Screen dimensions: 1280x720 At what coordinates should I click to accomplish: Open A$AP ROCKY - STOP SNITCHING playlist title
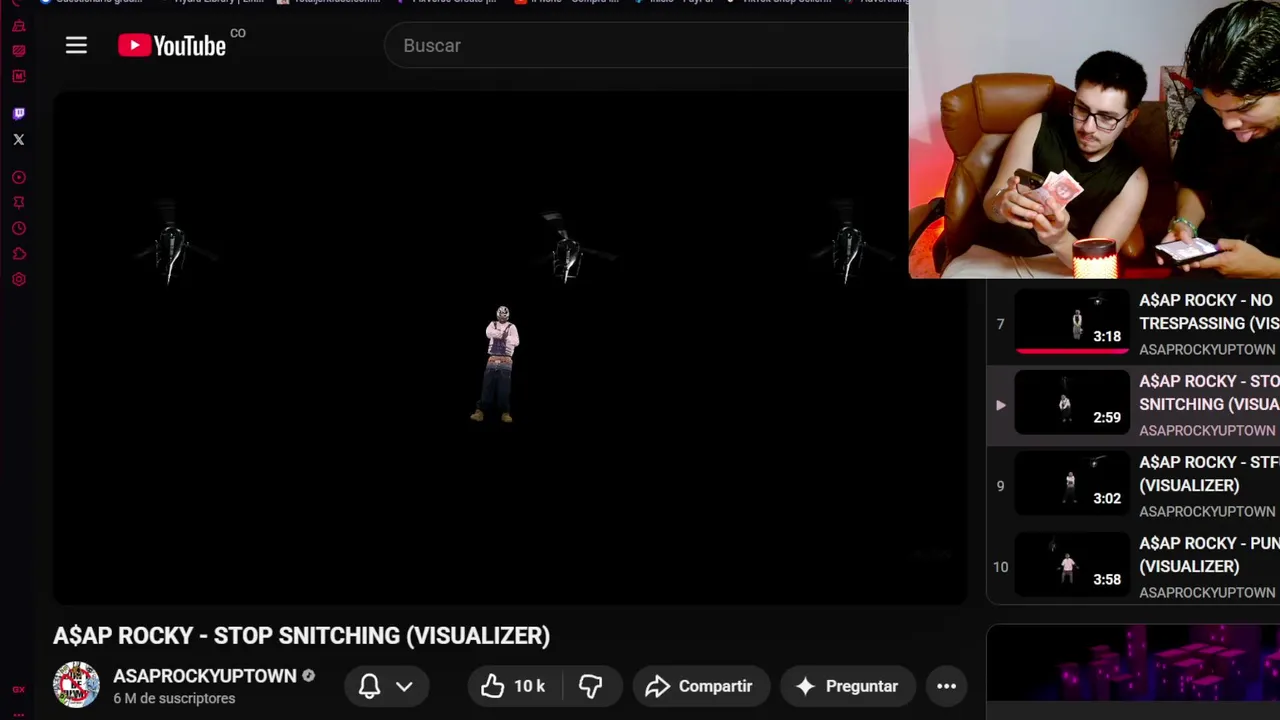[1209, 392]
